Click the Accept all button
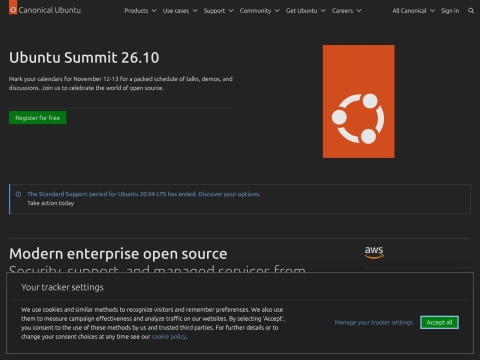Image resolution: width=480 pixels, height=360 pixels. click(439, 322)
